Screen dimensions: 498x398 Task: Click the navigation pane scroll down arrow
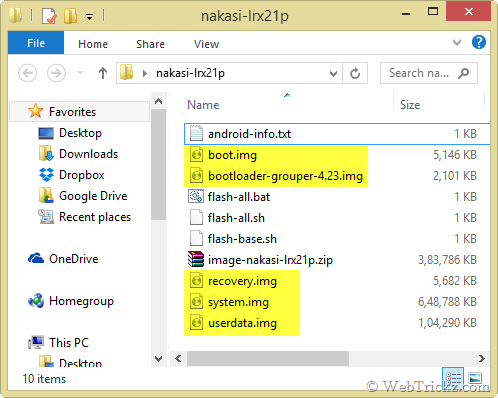tap(159, 359)
